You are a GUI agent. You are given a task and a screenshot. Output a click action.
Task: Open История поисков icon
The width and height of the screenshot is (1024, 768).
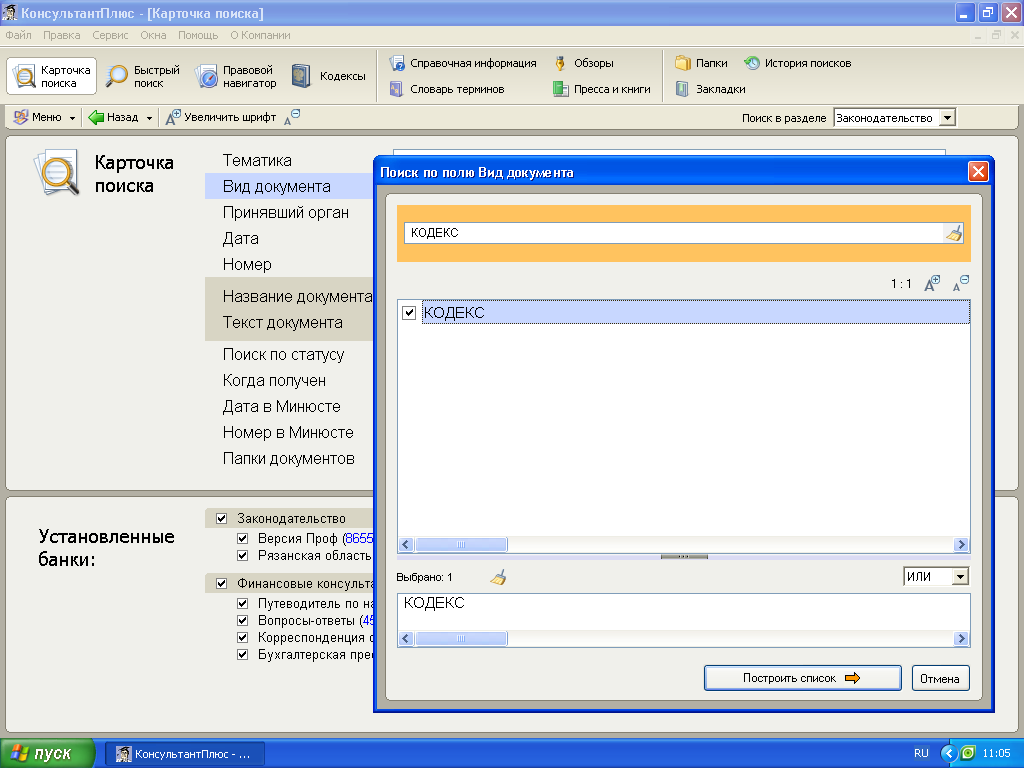[752, 63]
